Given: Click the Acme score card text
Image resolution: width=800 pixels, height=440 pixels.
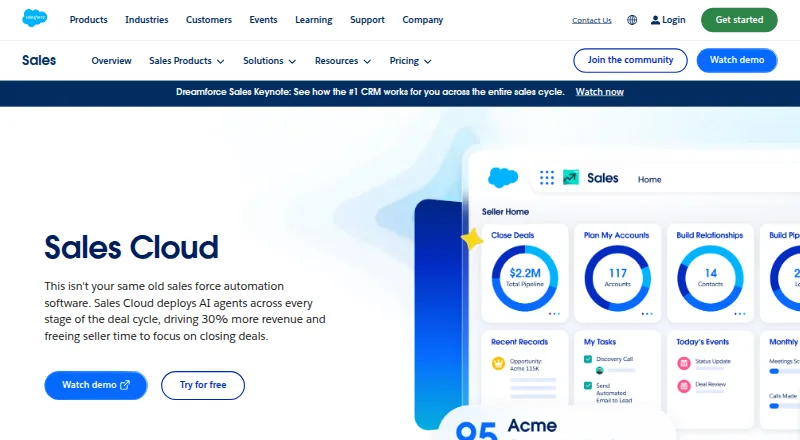Looking at the screenshot, I should 532,425.
